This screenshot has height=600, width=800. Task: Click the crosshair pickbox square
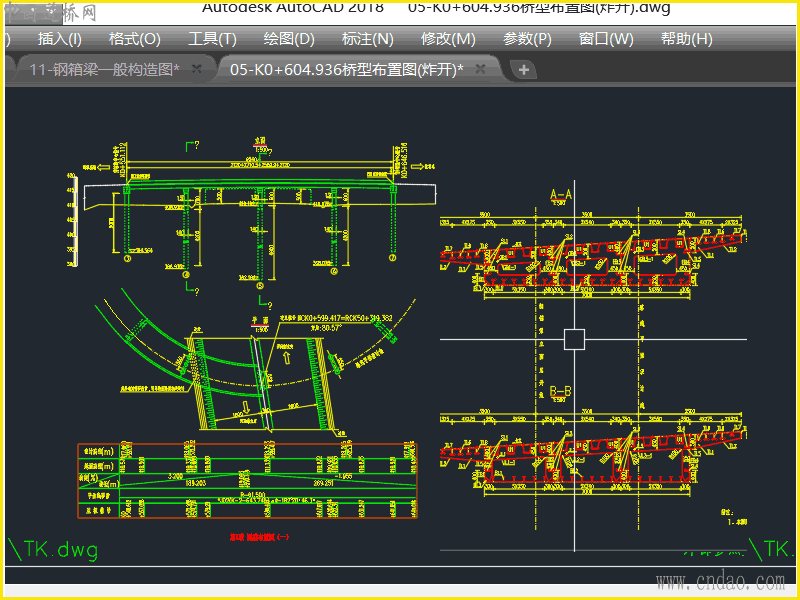tap(574, 339)
